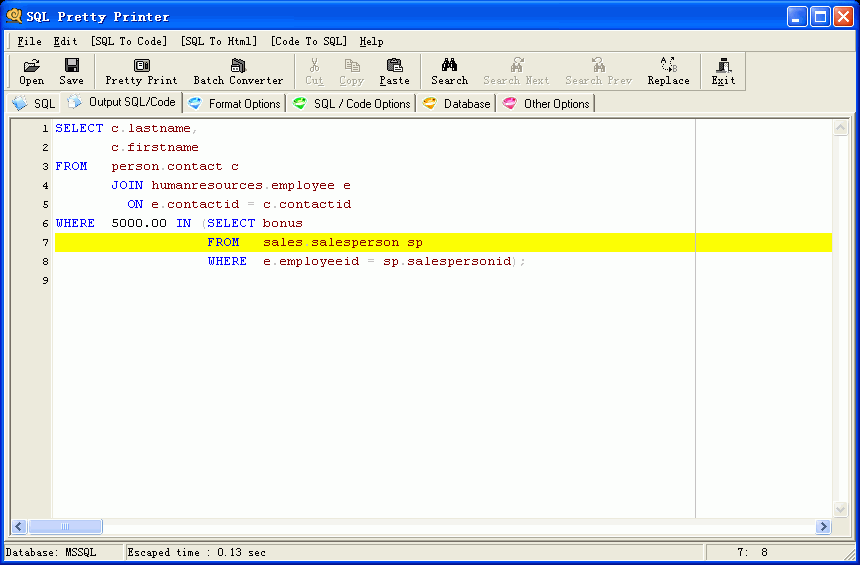Click the Cut scissors icon

(314, 65)
